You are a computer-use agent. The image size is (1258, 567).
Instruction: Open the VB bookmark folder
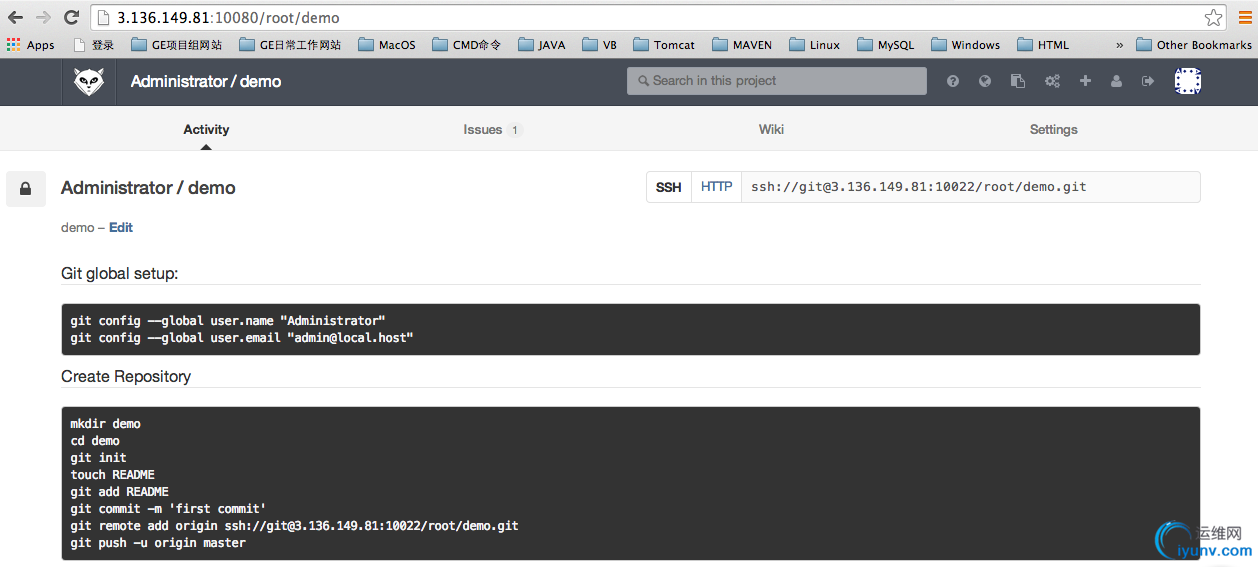click(600, 45)
